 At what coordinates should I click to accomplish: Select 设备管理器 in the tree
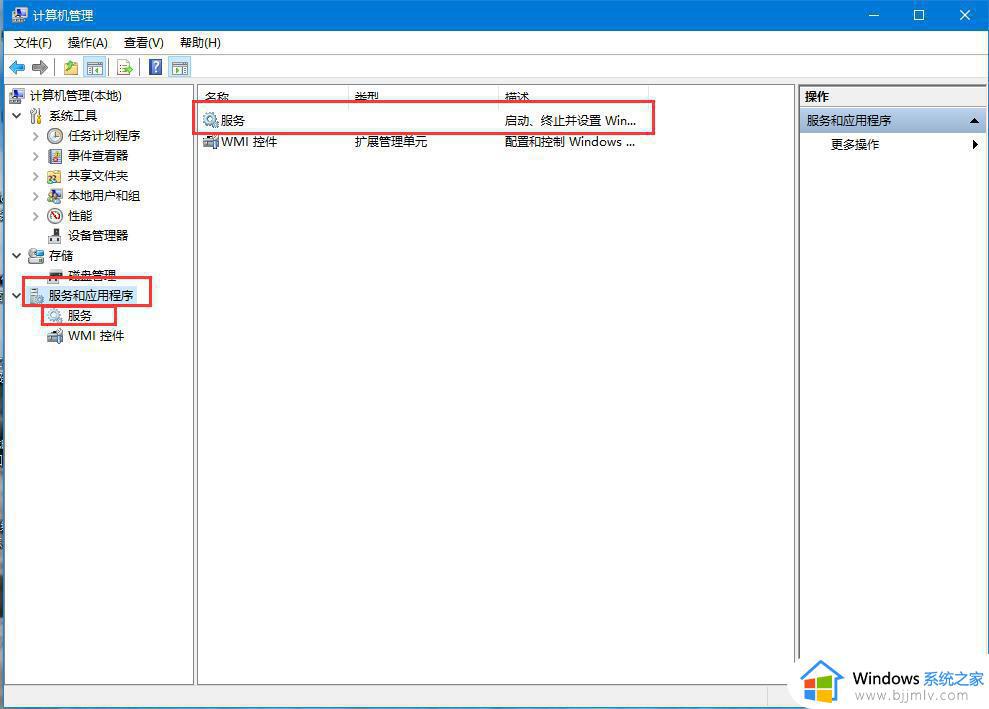[x=97, y=236]
